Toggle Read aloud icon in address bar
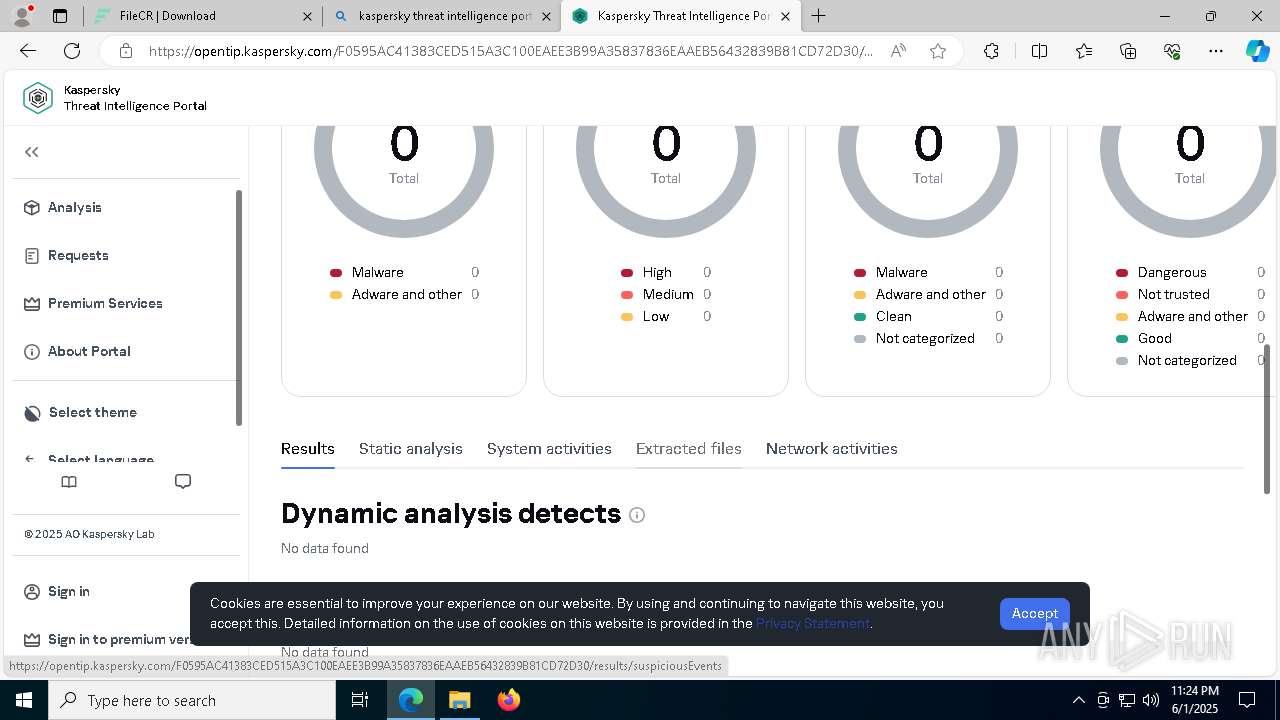The image size is (1280, 720). (x=898, y=51)
